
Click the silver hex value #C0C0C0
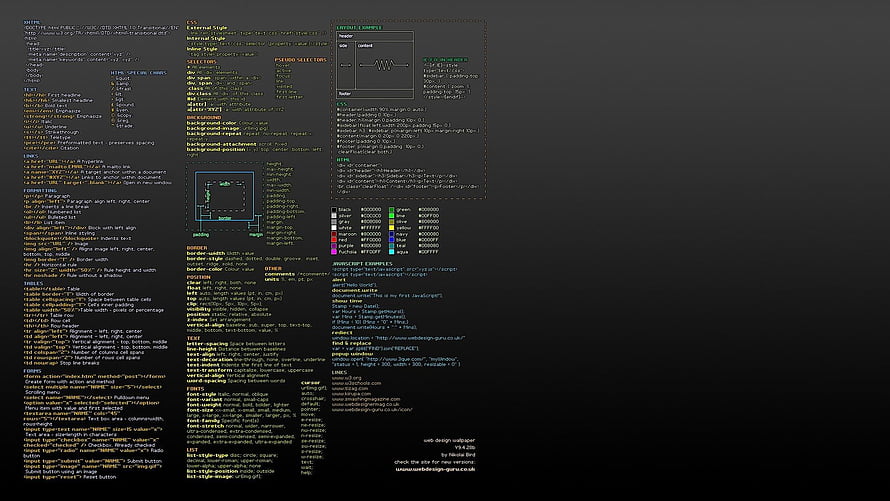coord(371,216)
